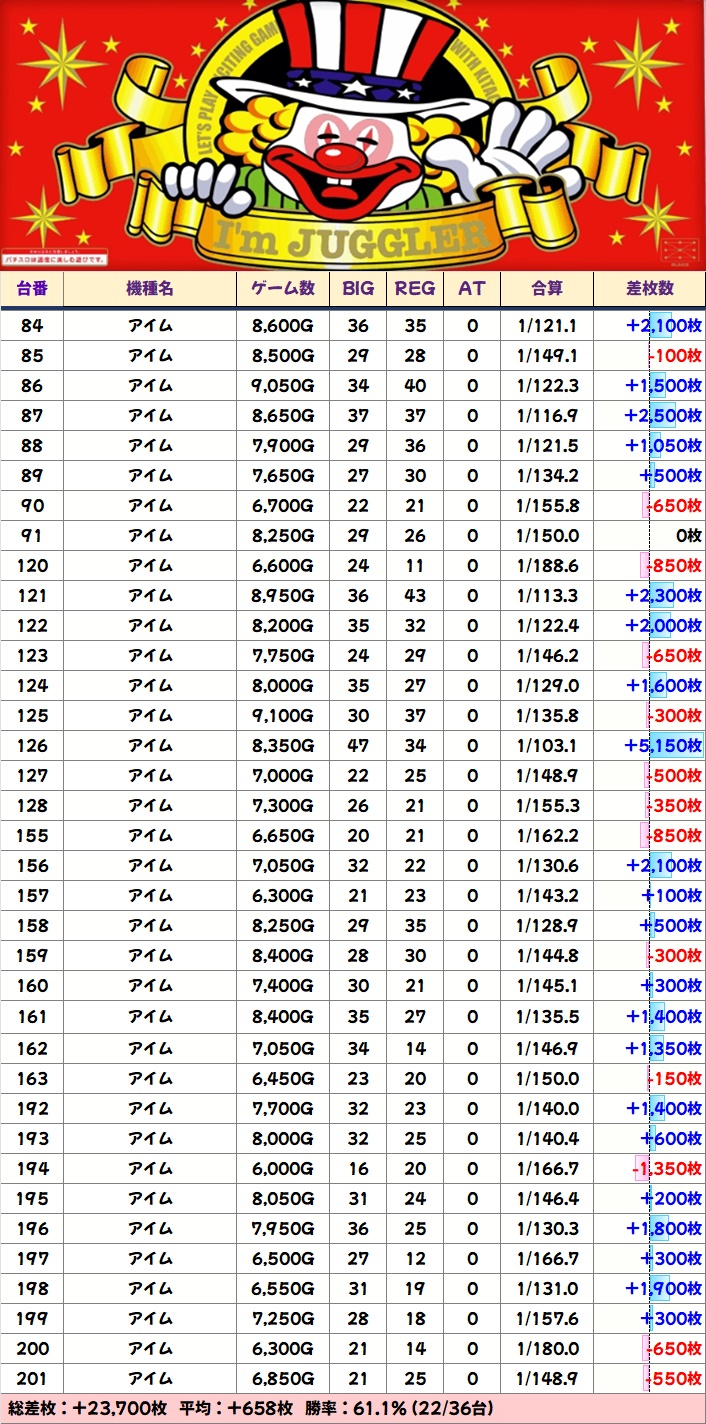Click the +1,800枚 difference value
The width and height of the screenshot is (706, 1424).
pyautogui.click(x=663, y=1228)
